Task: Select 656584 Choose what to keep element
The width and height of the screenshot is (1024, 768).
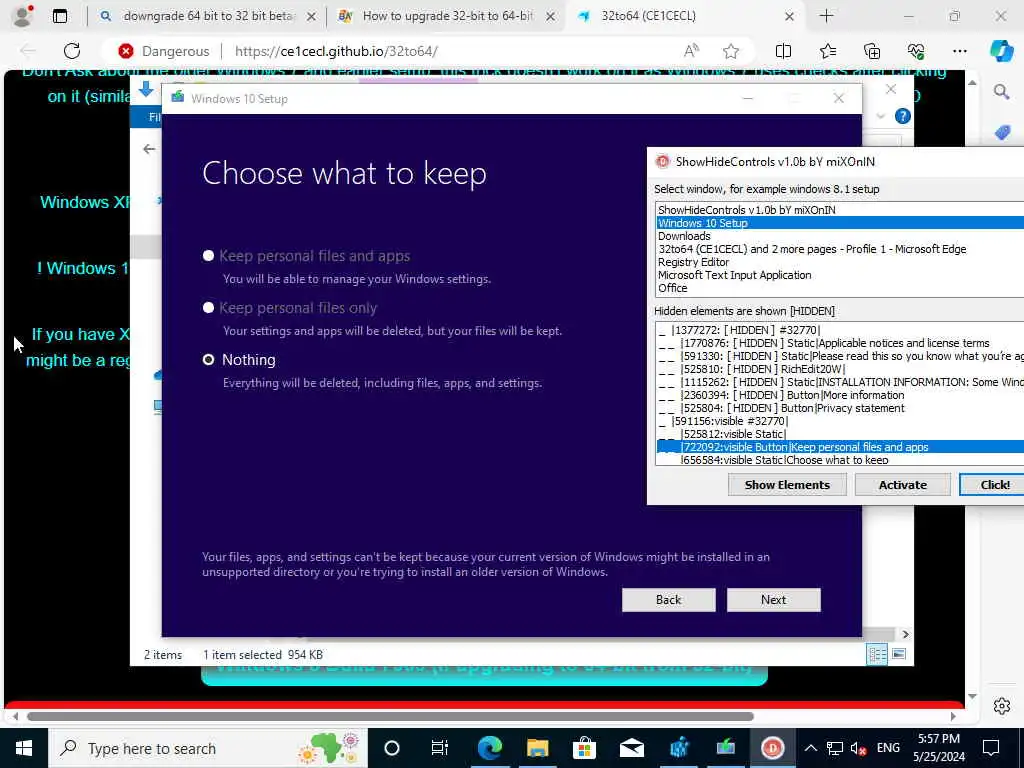Action: point(840,460)
